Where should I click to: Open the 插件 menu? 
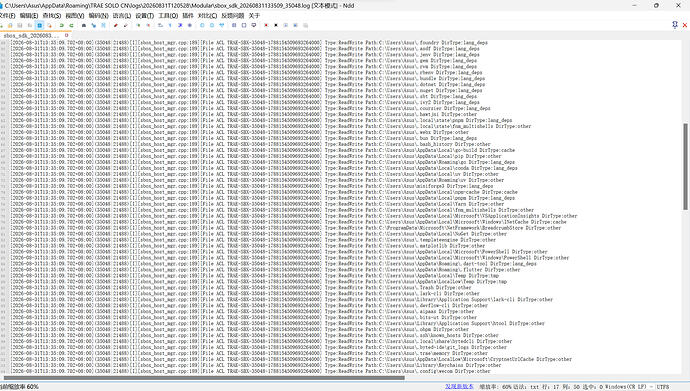[x=188, y=15]
